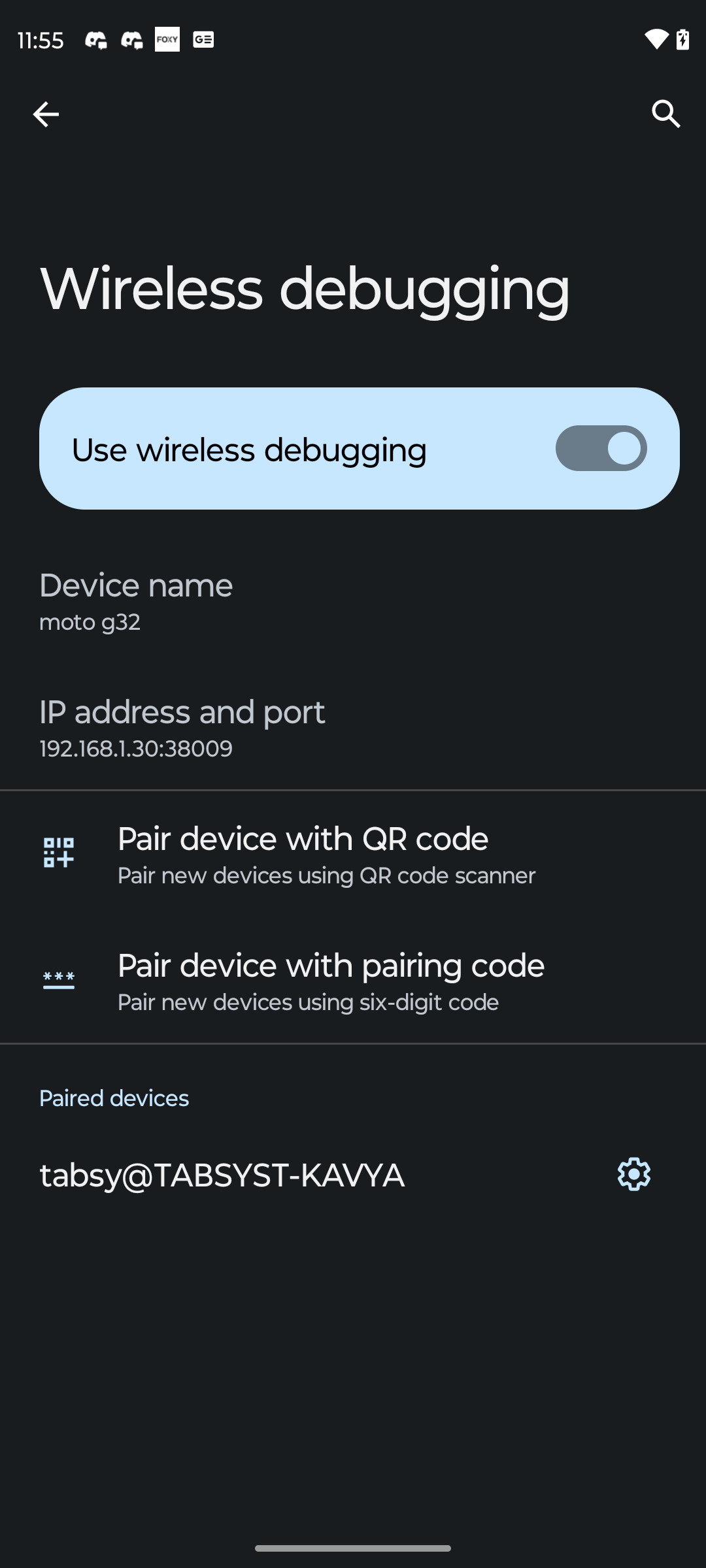706x1568 pixels.
Task: Tap the bottom navigation gesture bar
Action: pyautogui.click(x=353, y=1548)
